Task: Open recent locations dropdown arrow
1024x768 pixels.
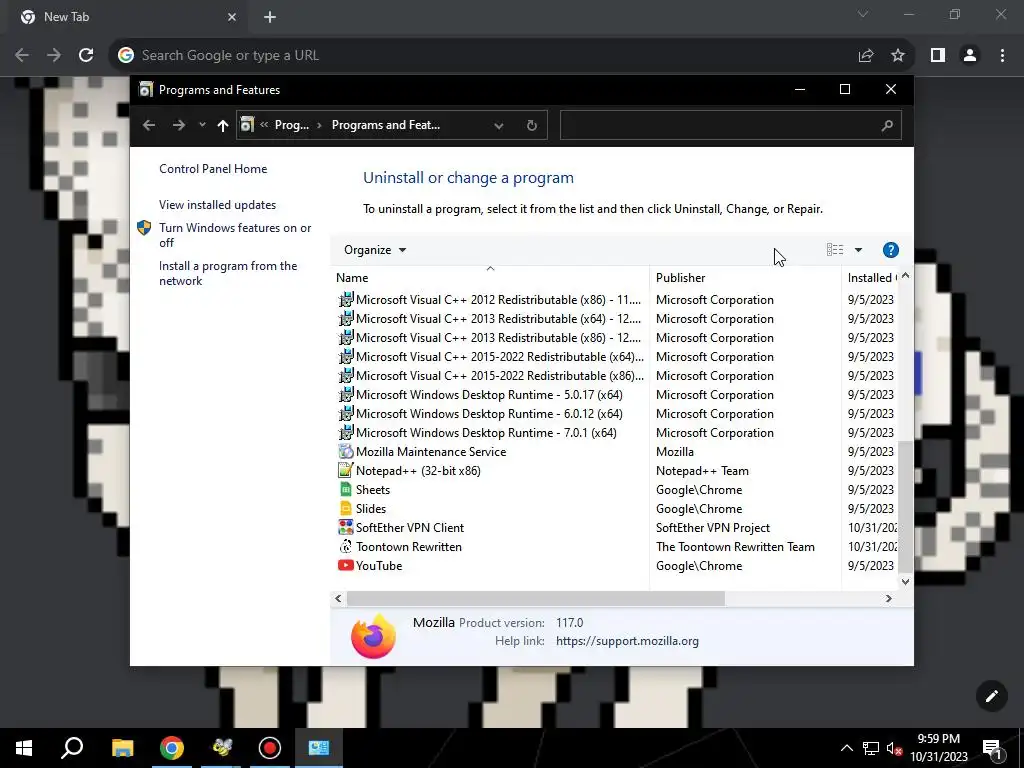Action: tap(202, 125)
